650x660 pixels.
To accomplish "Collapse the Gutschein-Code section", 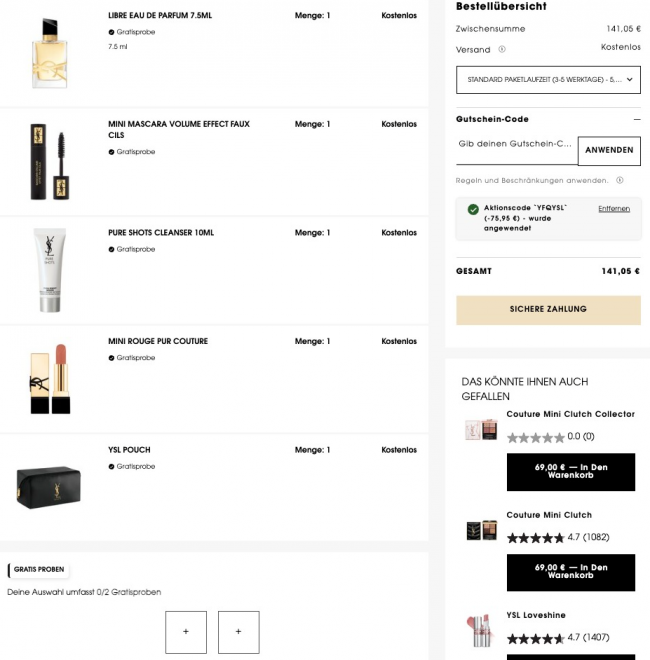I will (637, 119).
